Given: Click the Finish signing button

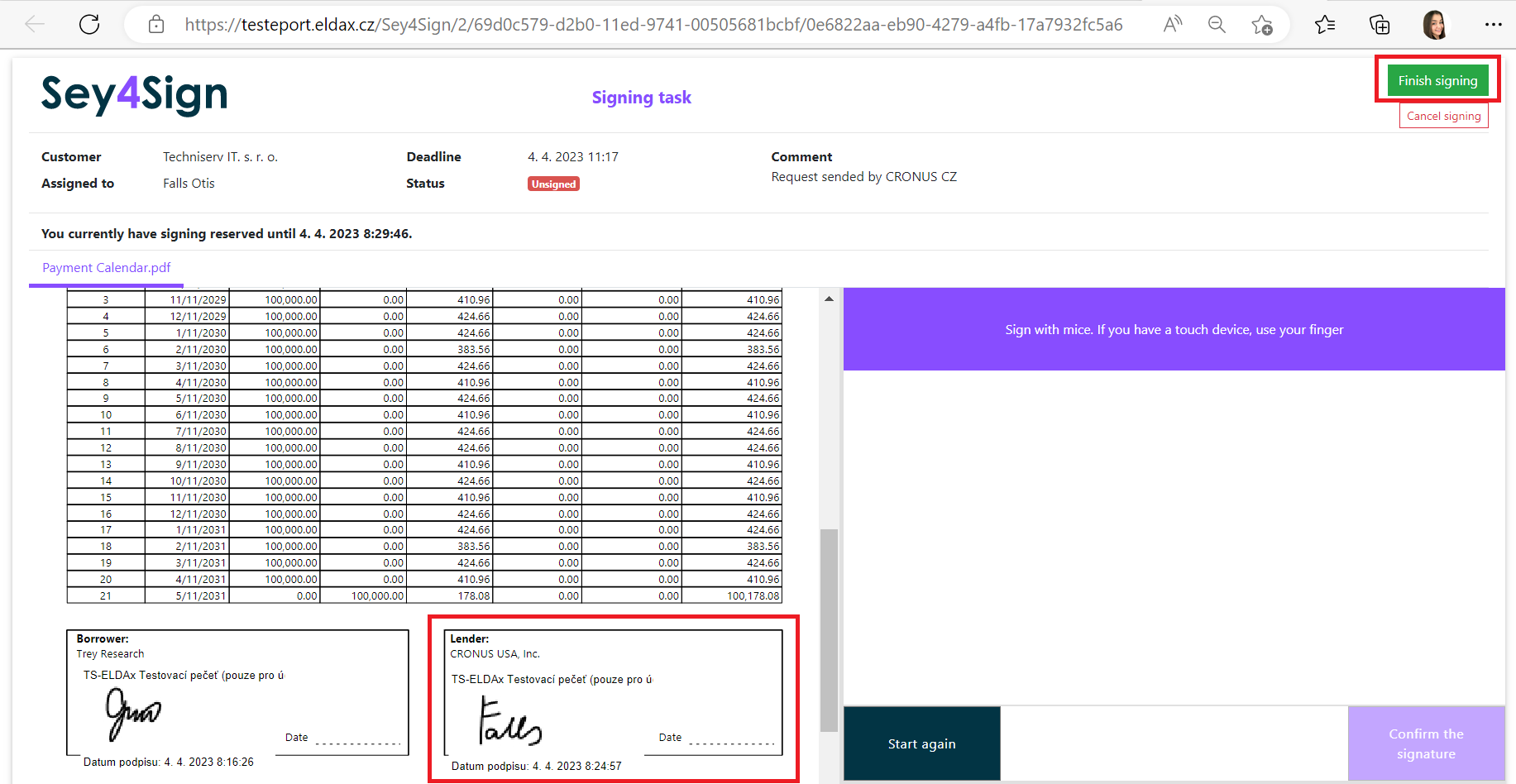Looking at the screenshot, I should [x=1437, y=80].
